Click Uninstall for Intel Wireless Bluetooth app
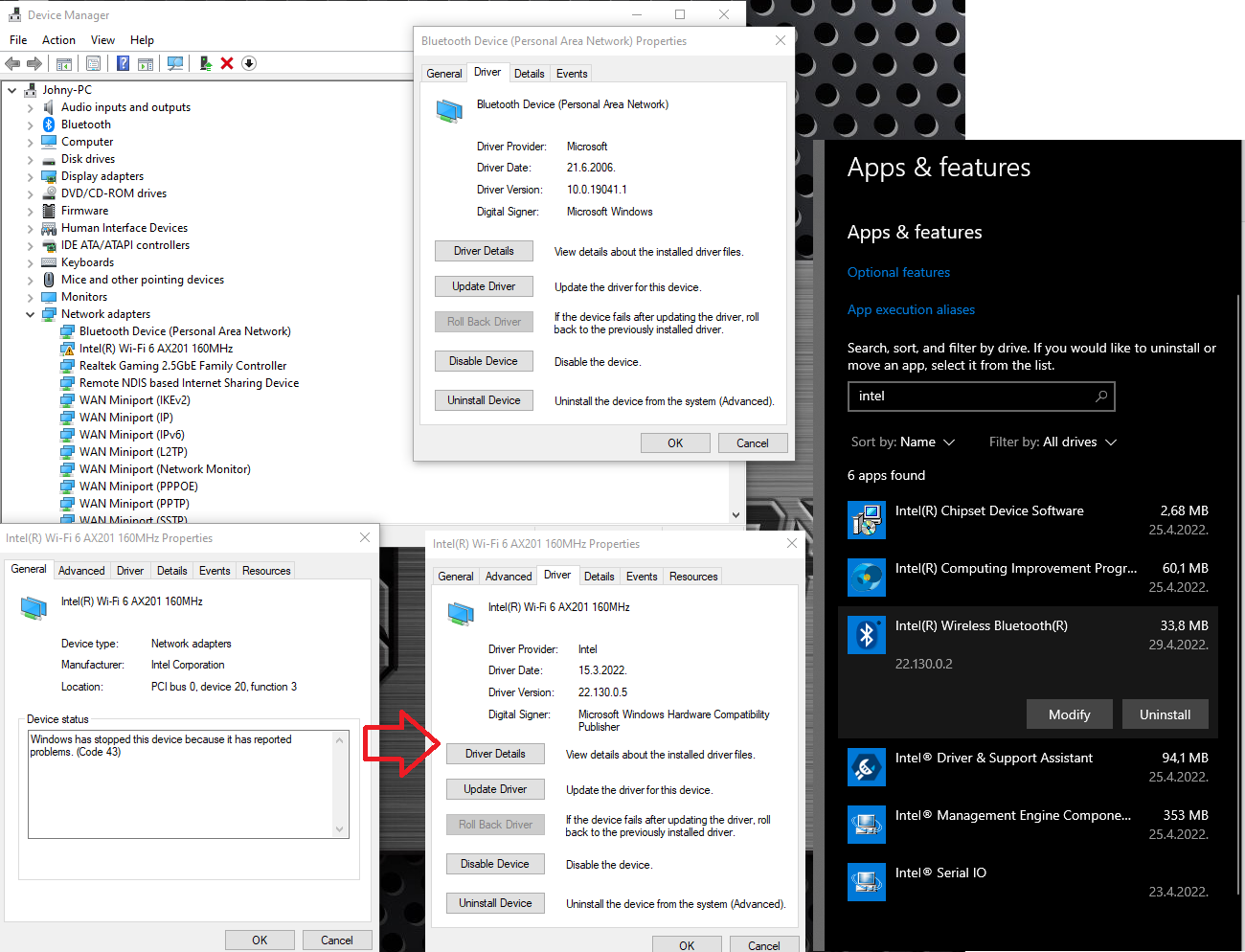Viewport: 1245px width, 952px height. pyautogui.click(x=1165, y=714)
